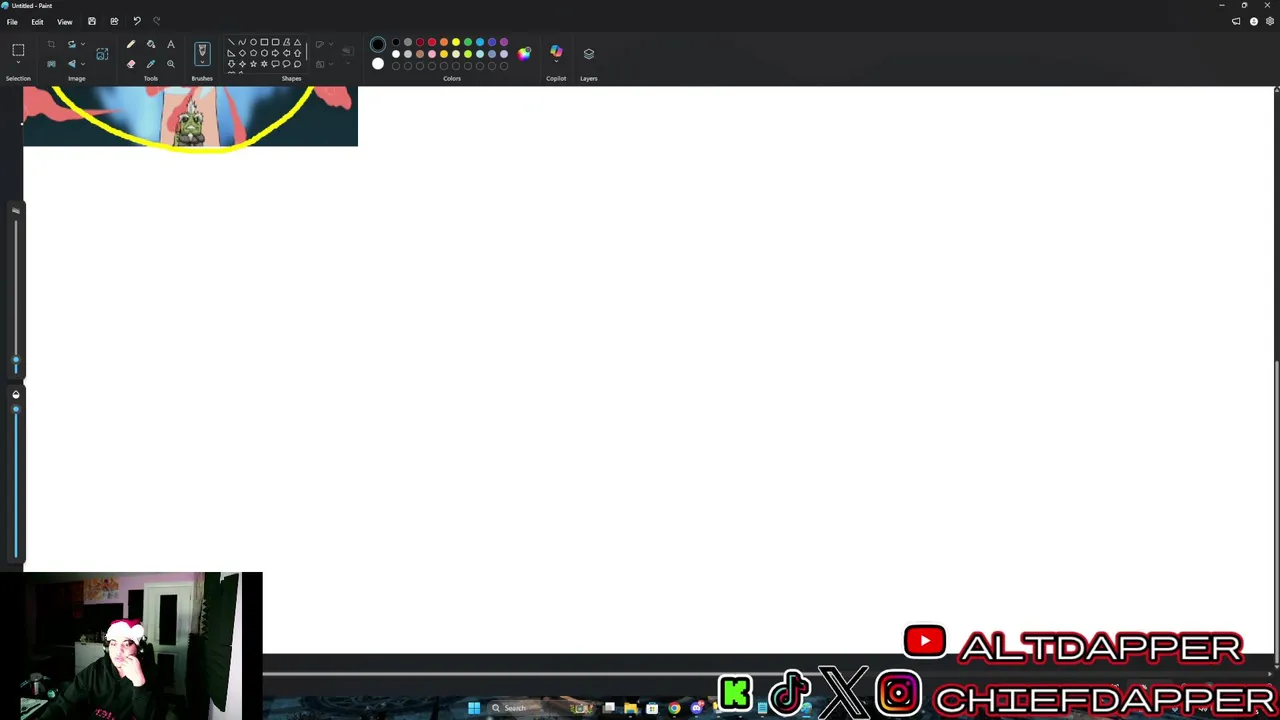
Task: Select the Fill bucket tool
Action: tap(151, 44)
